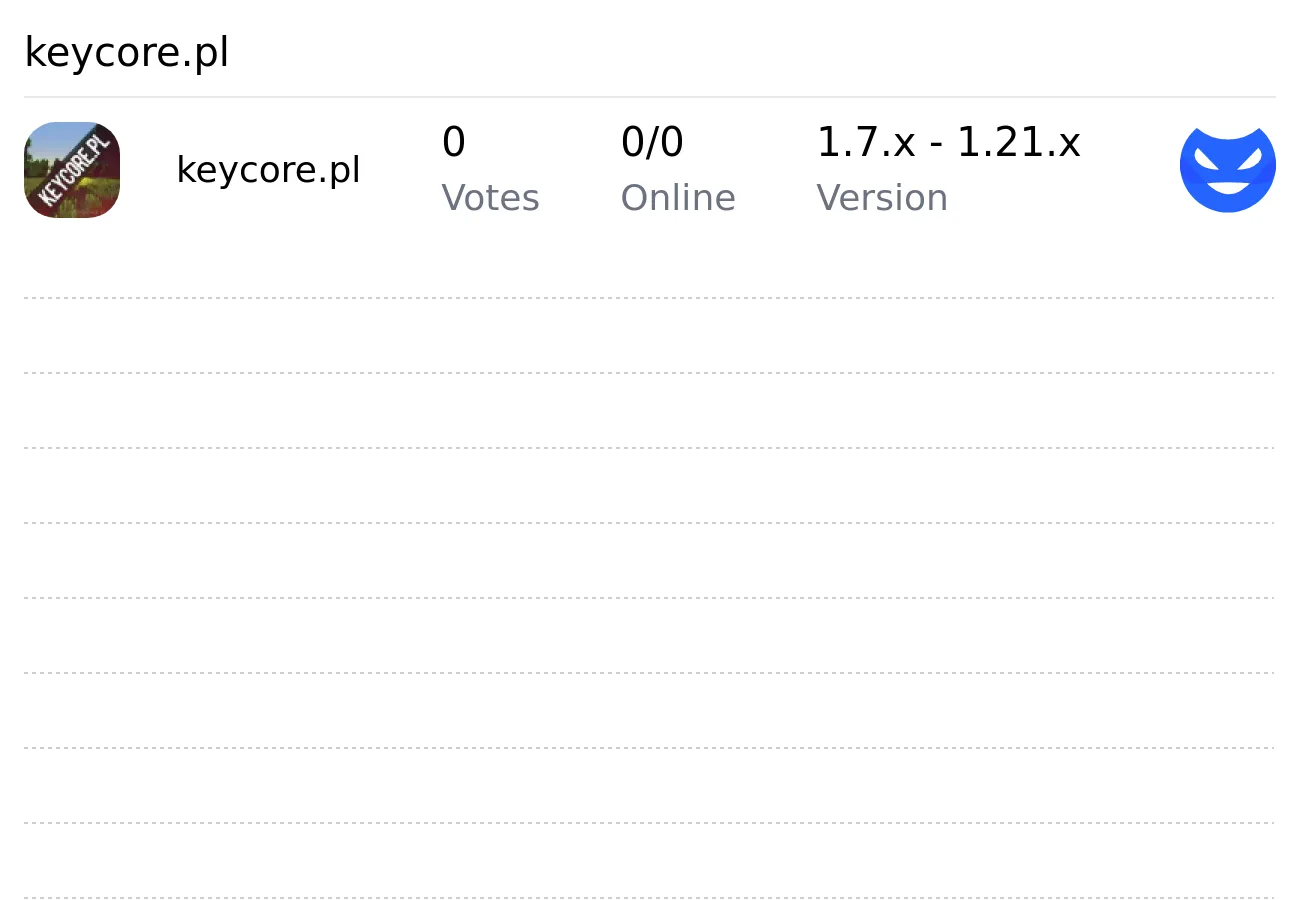The image size is (1300, 900).
Task: Click the last dashed separator line
Action: [x=650, y=898]
